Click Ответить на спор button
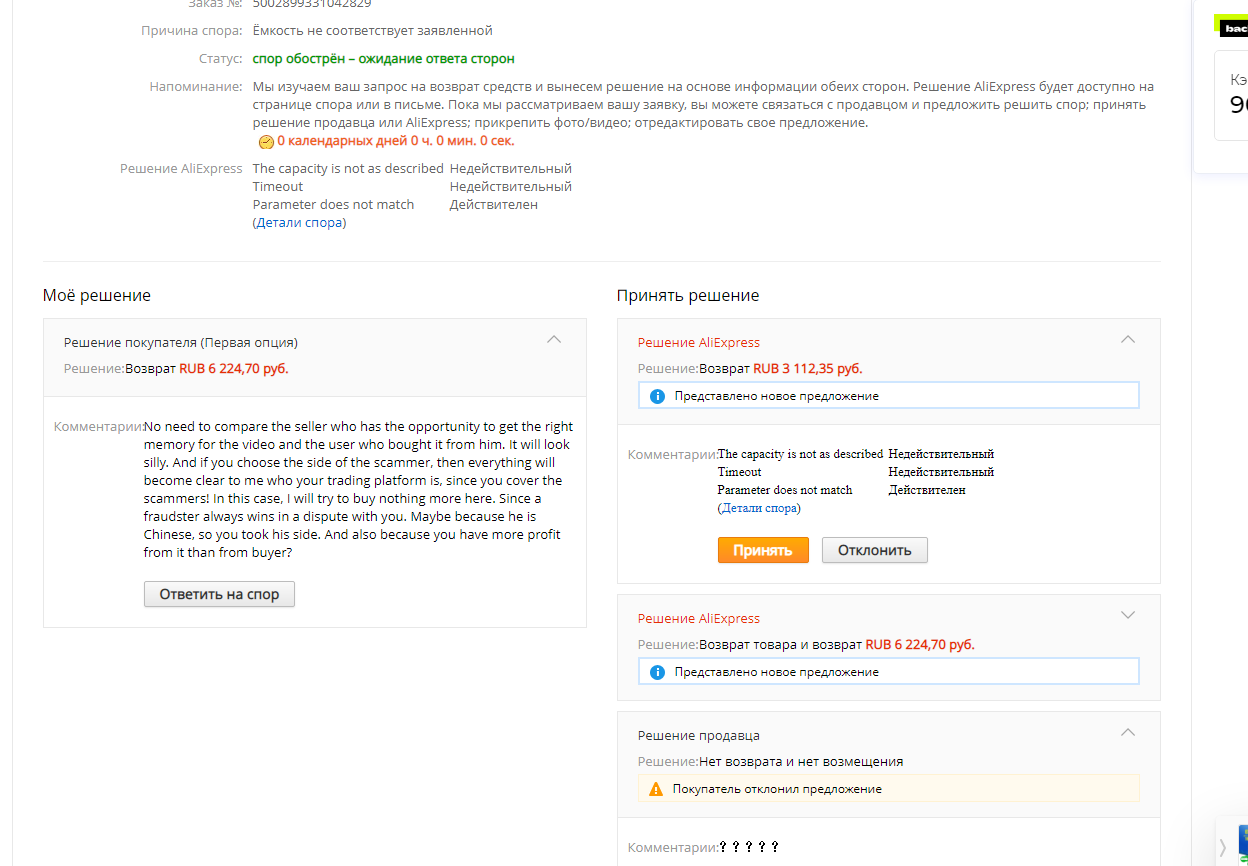Image resolution: width=1248 pixels, height=866 pixels. [x=219, y=594]
